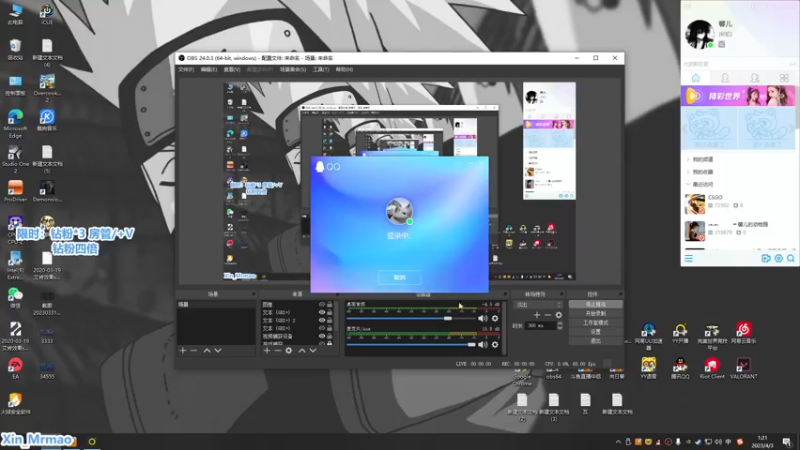Open CSGO channel in YY recent list
Screen dimensions: 800x450
coord(738,204)
